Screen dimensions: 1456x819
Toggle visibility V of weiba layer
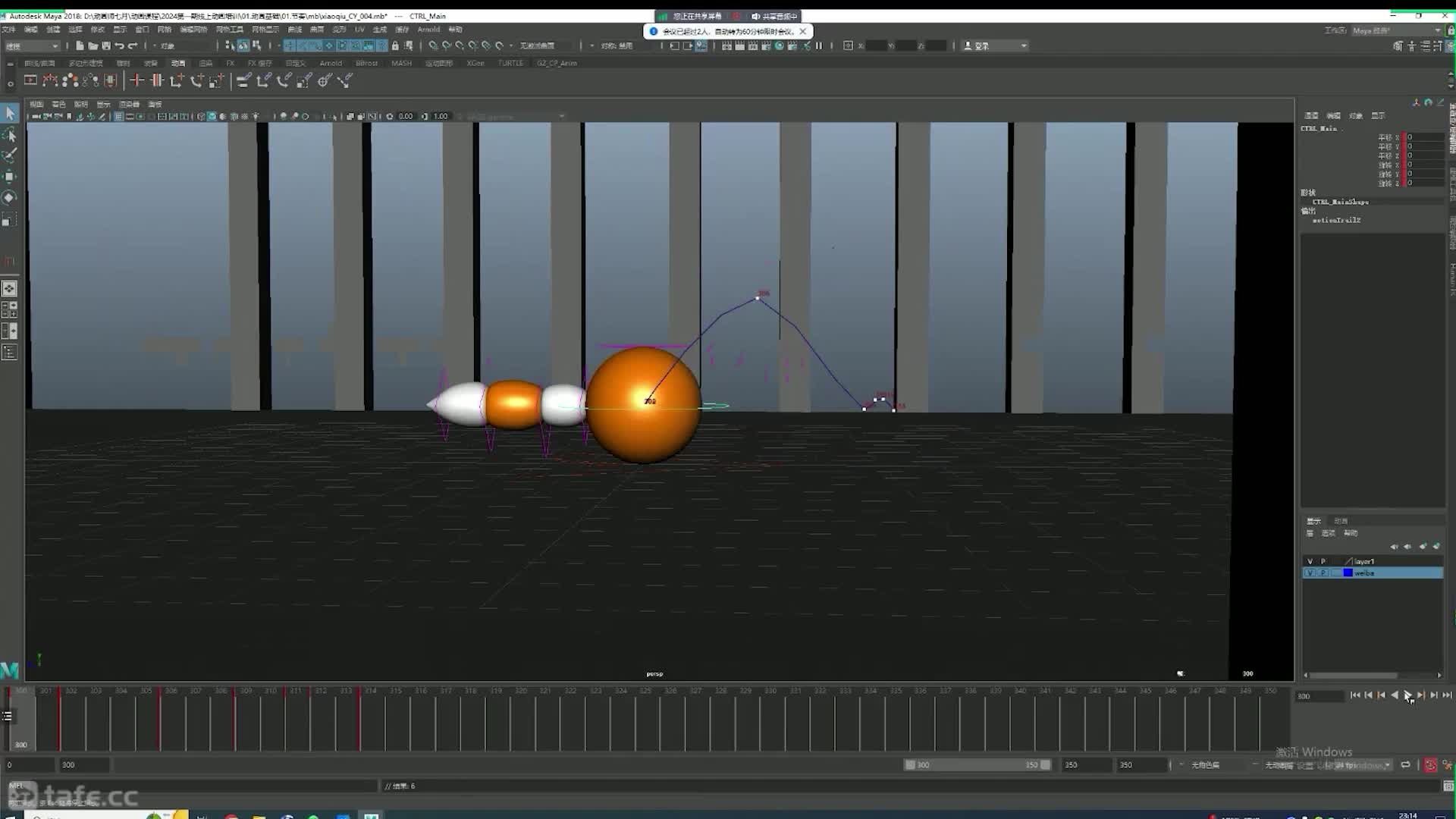(x=1310, y=573)
